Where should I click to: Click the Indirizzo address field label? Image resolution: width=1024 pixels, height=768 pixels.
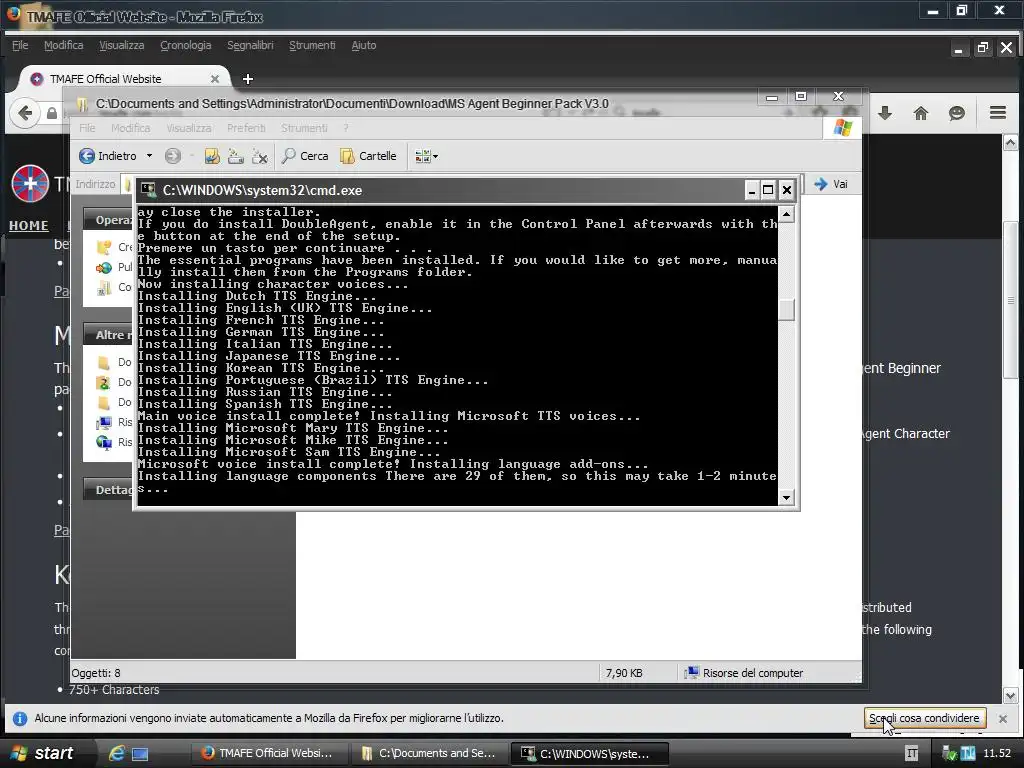[x=95, y=184]
